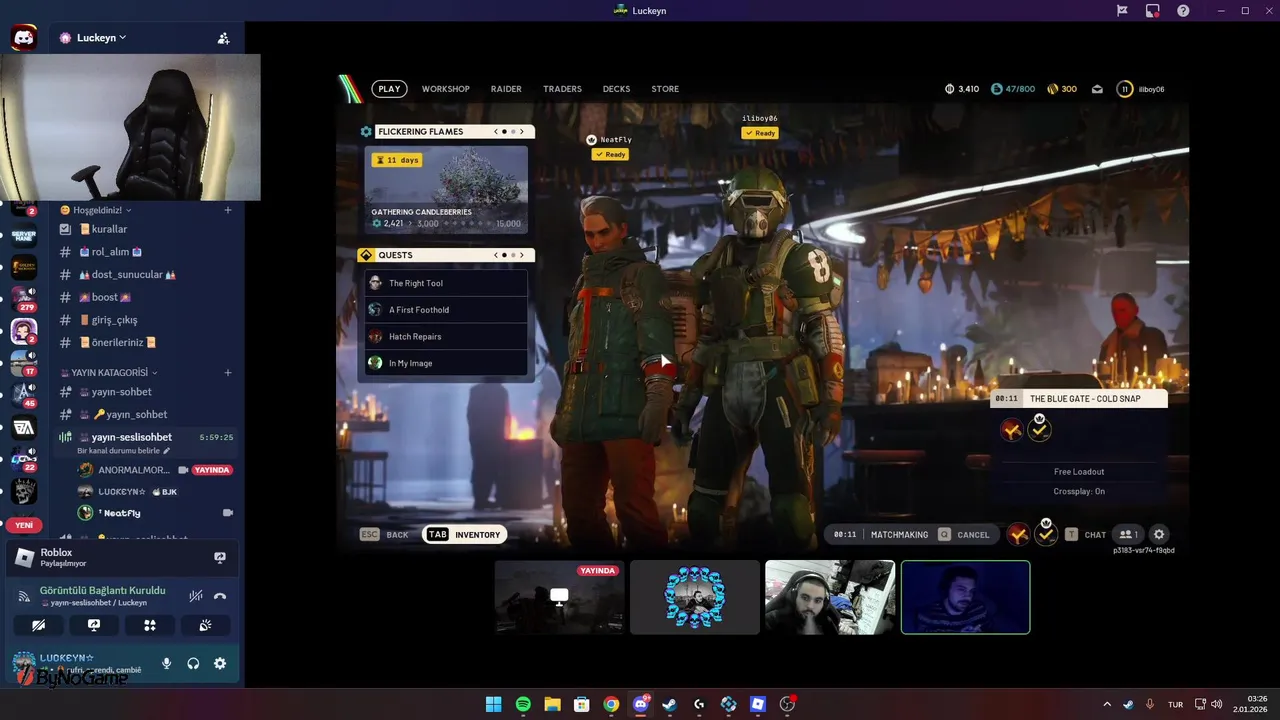This screenshot has height=720, width=1280.
Task: Open the server with 45 badge
Action: click(x=24, y=396)
